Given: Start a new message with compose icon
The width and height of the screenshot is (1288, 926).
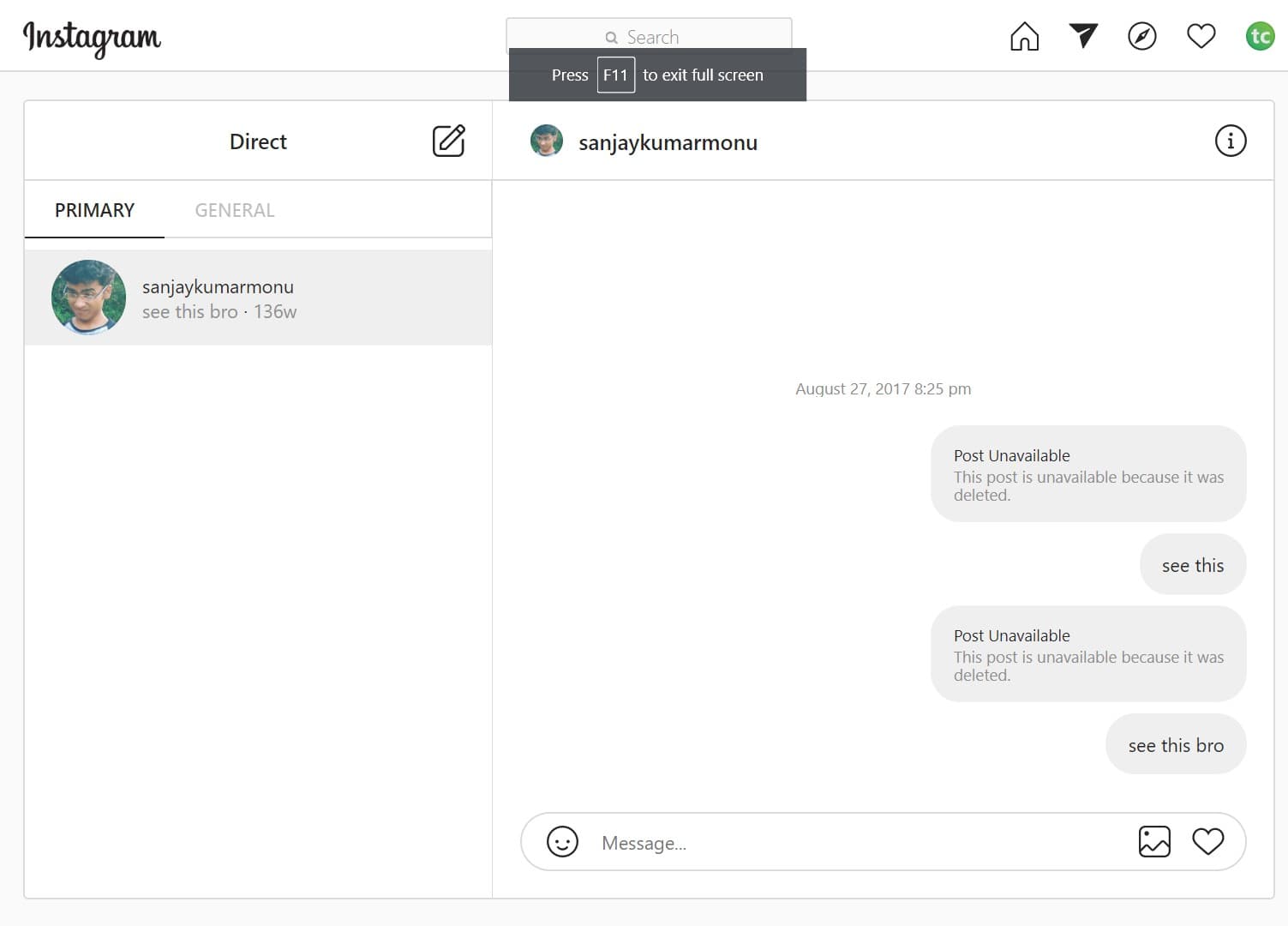Looking at the screenshot, I should (448, 141).
